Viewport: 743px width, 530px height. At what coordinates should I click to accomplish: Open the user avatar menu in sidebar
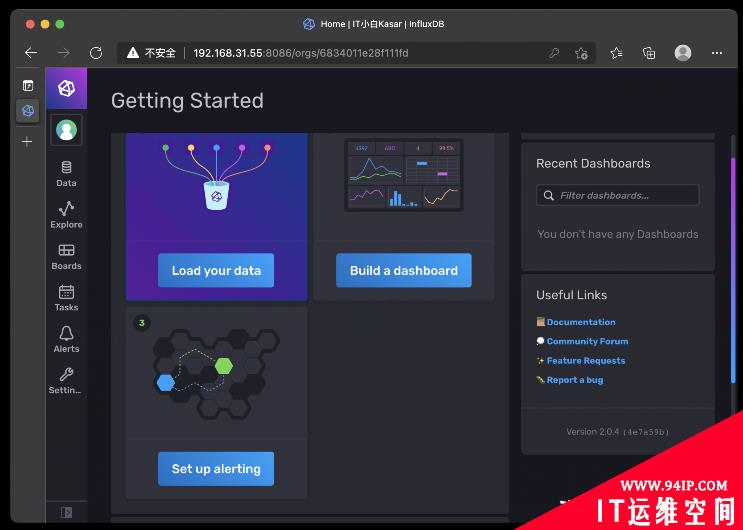66,130
